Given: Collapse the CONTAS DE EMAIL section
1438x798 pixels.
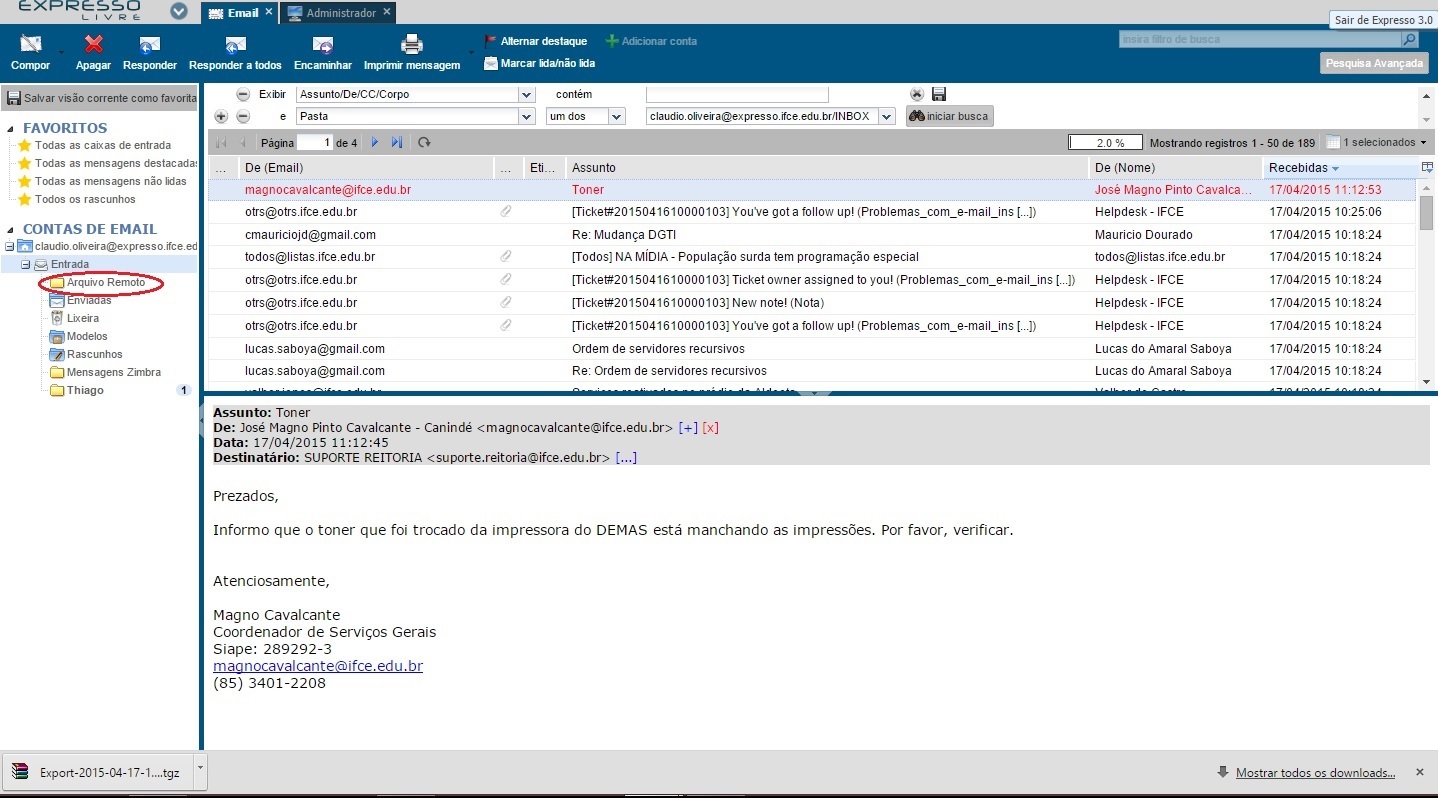Looking at the screenshot, I should (12, 230).
